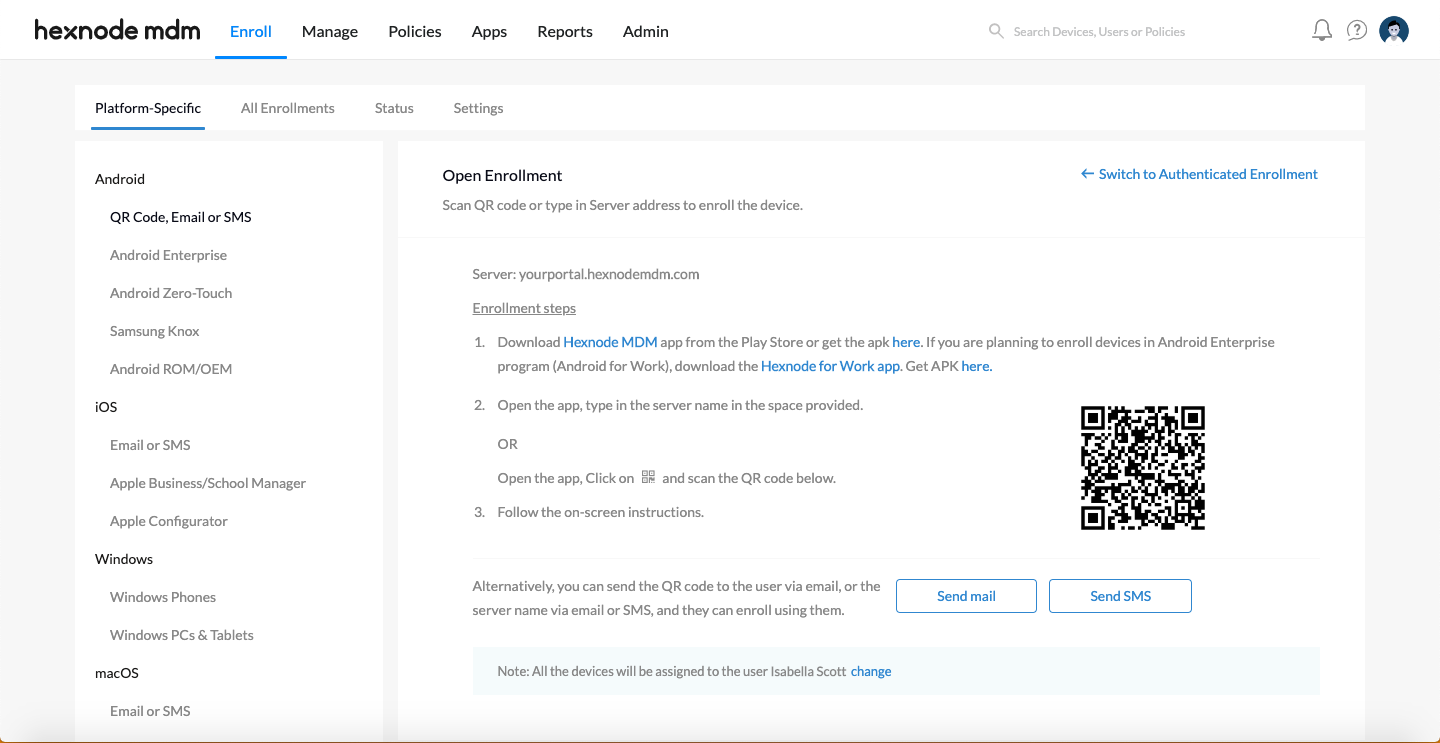Open the Manage menu
Screen dimensions: 1440x743
[330, 32]
